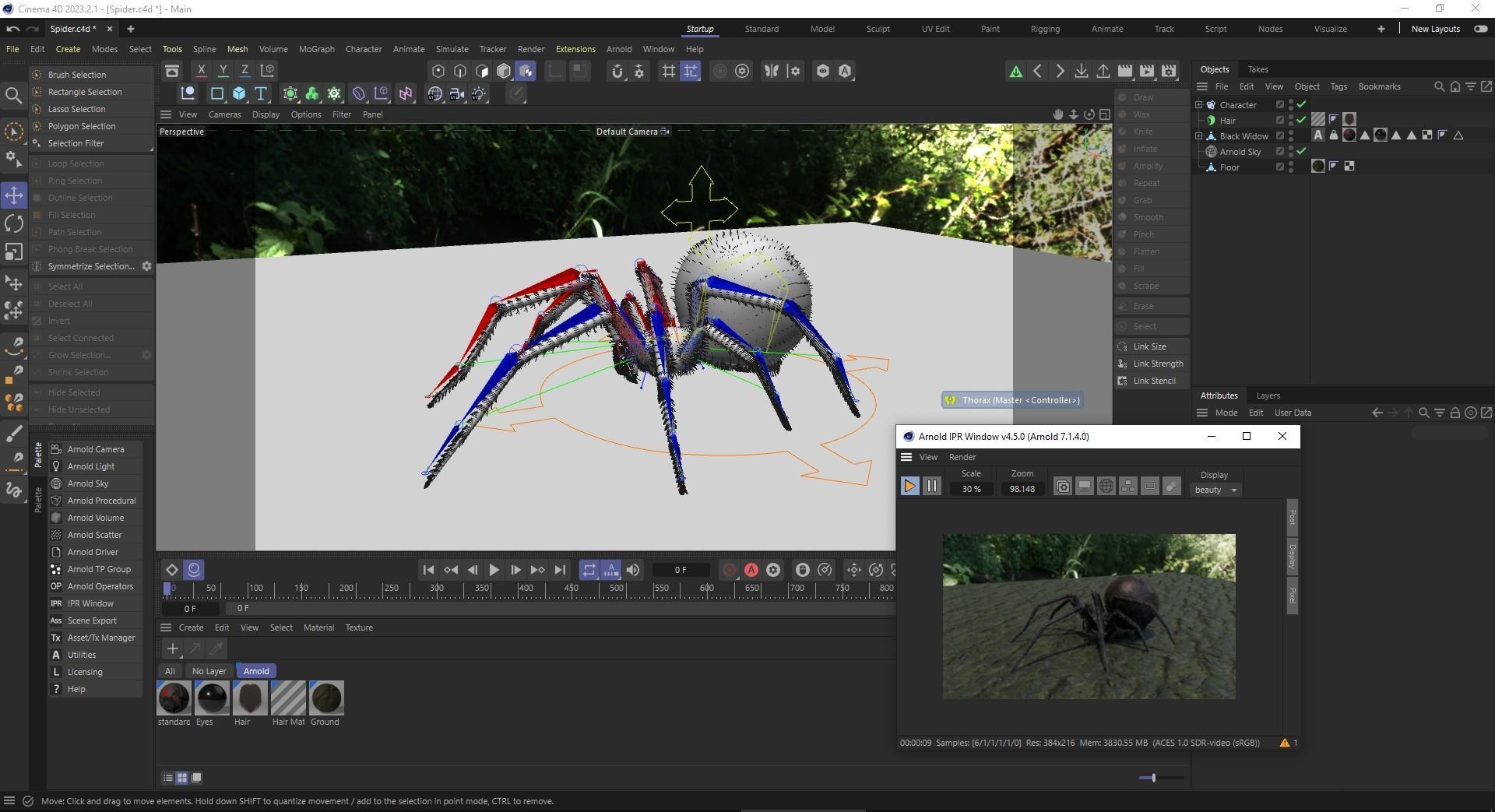This screenshot has height=812, width=1495.
Task: Open material manager Create menu
Action: pyautogui.click(x=191, y=627)
